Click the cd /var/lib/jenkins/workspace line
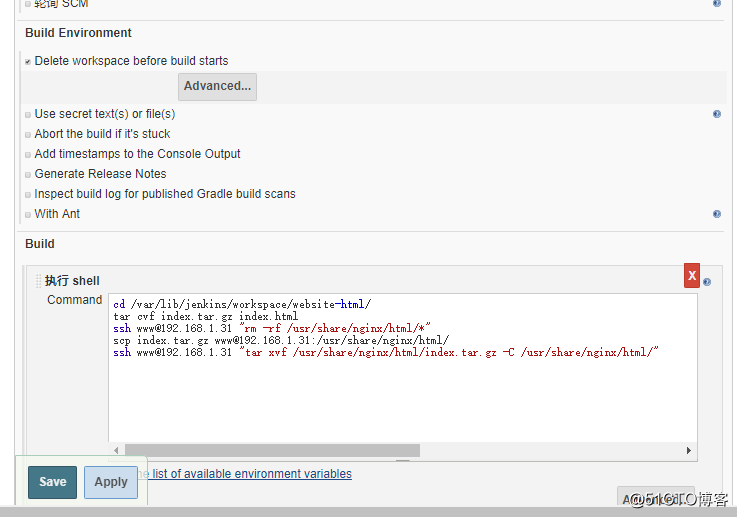738x518 pixels. click(242, 304)
